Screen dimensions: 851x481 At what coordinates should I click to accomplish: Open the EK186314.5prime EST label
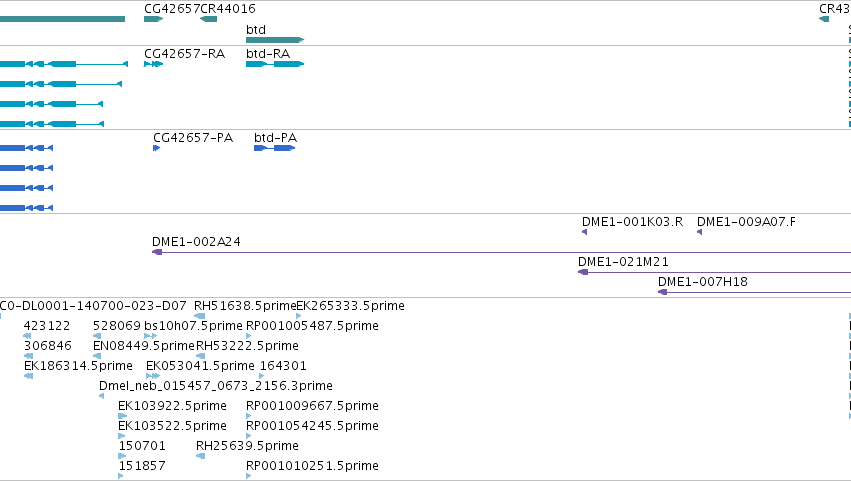[78, 366]
